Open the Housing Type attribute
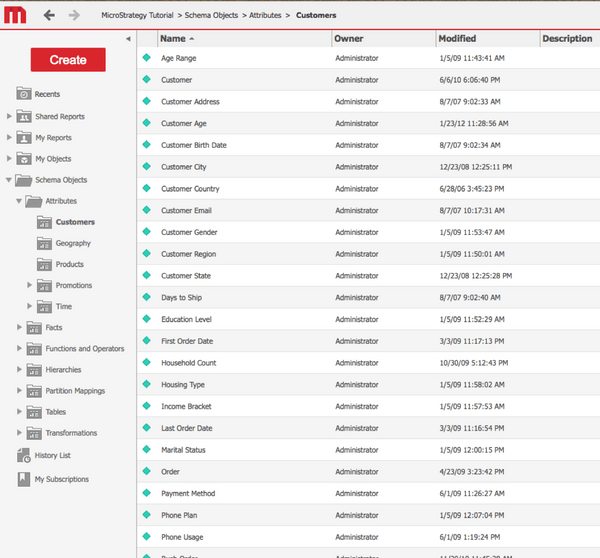The width and height of the screenshot is (600, 558). (x=183, y=385)
